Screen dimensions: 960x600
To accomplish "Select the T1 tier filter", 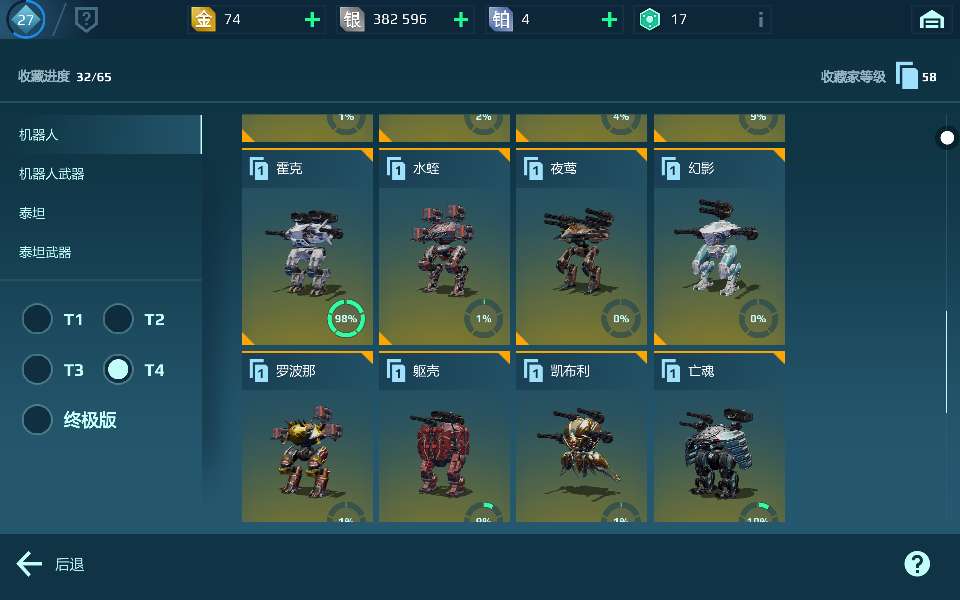I will tap(37, 319).
